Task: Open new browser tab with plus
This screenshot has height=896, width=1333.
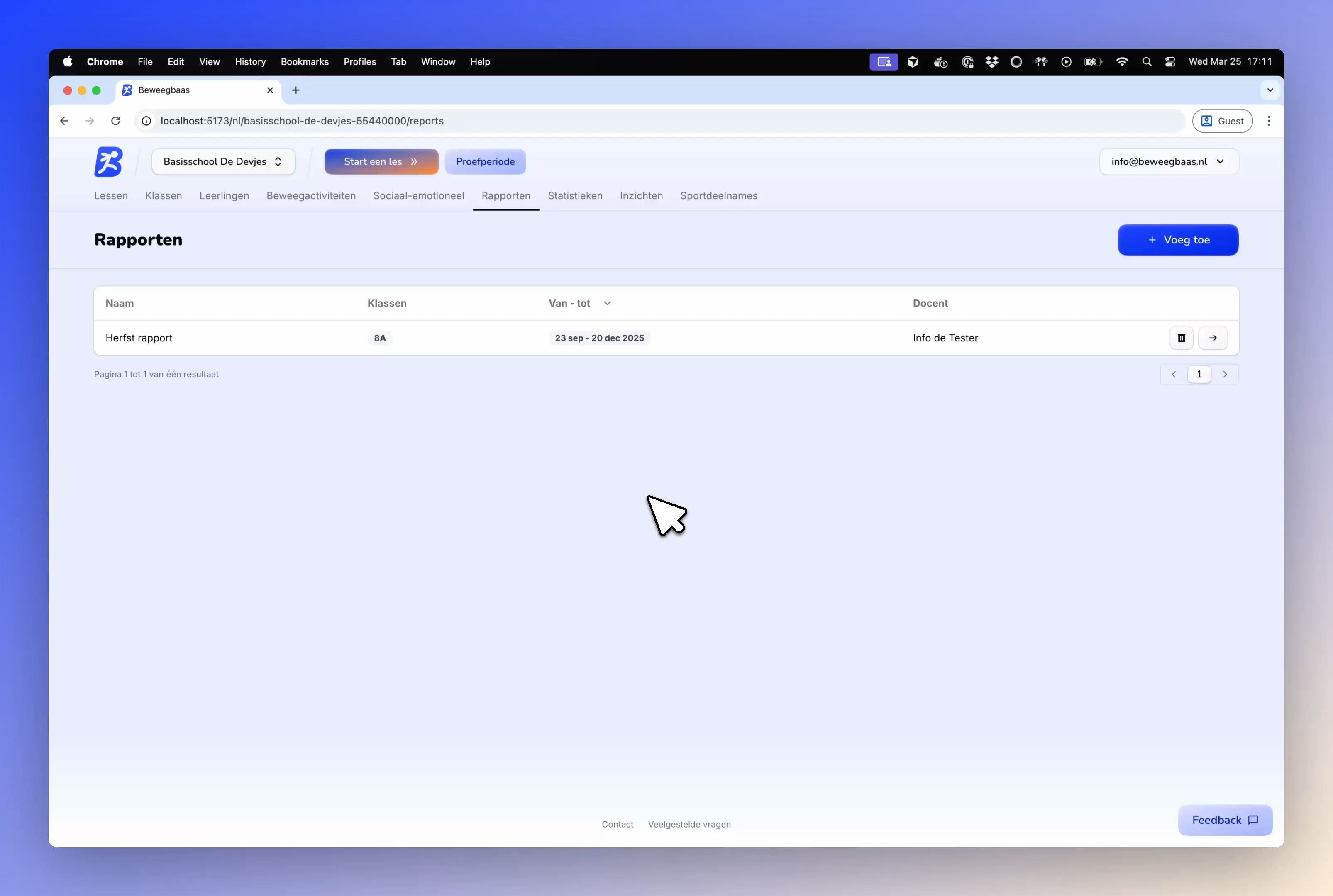Action: [295, 90]
